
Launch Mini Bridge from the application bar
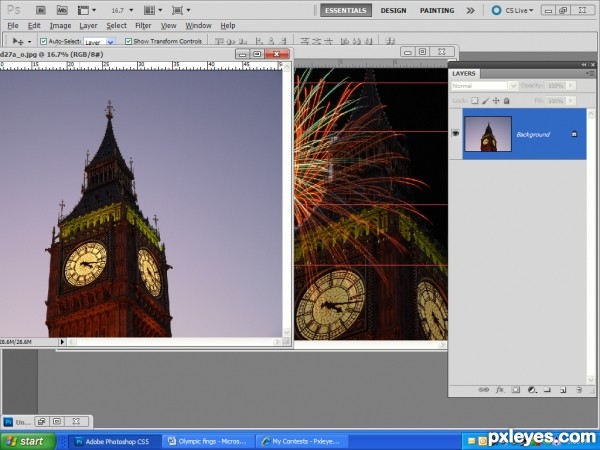pos(62,10)
